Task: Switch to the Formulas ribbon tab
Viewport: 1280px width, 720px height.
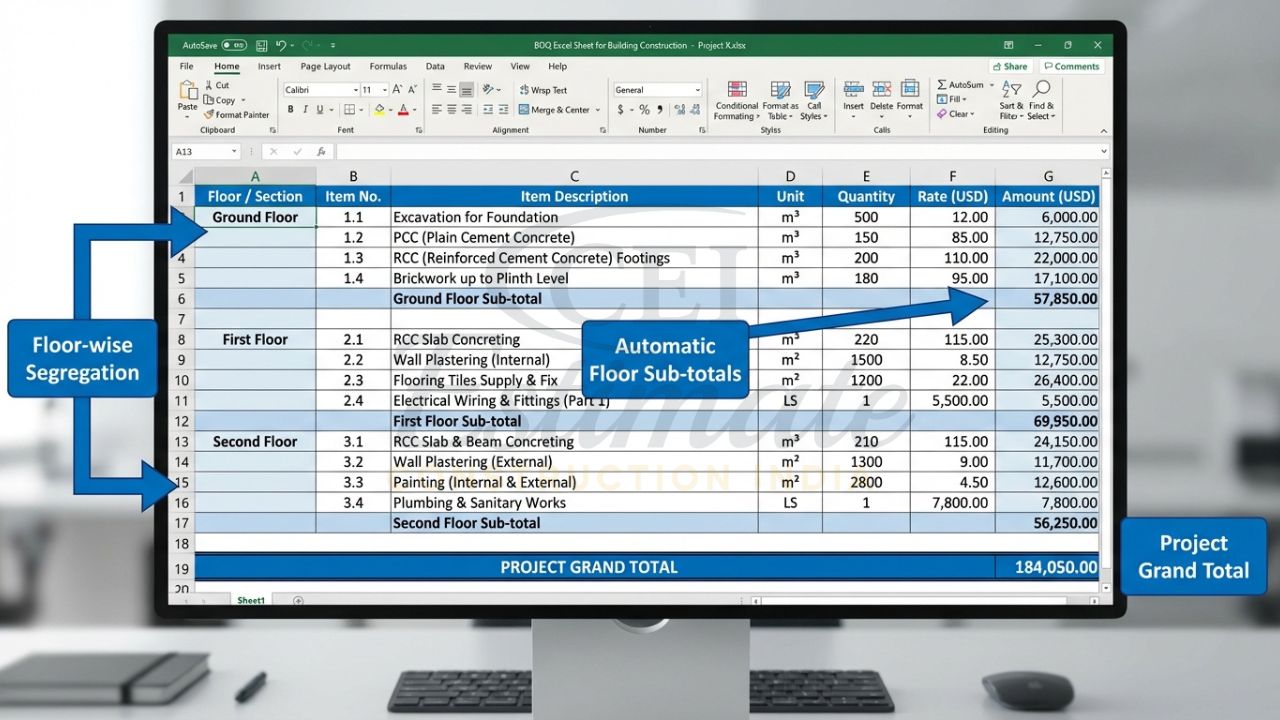Action: coord(388,66)
